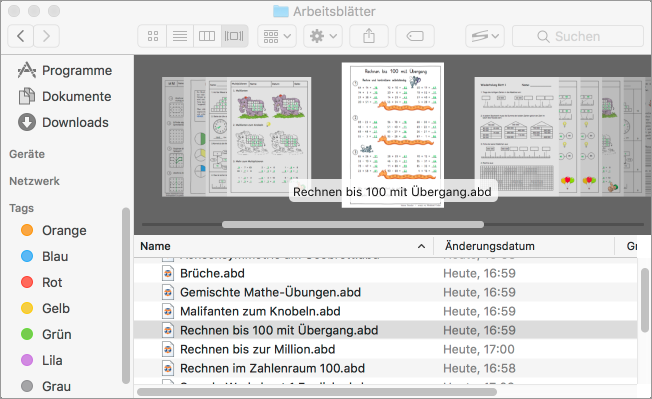Click the Cover Flow horizontal scrubber
The image size is (652, 399).
[x=353, y=224]
